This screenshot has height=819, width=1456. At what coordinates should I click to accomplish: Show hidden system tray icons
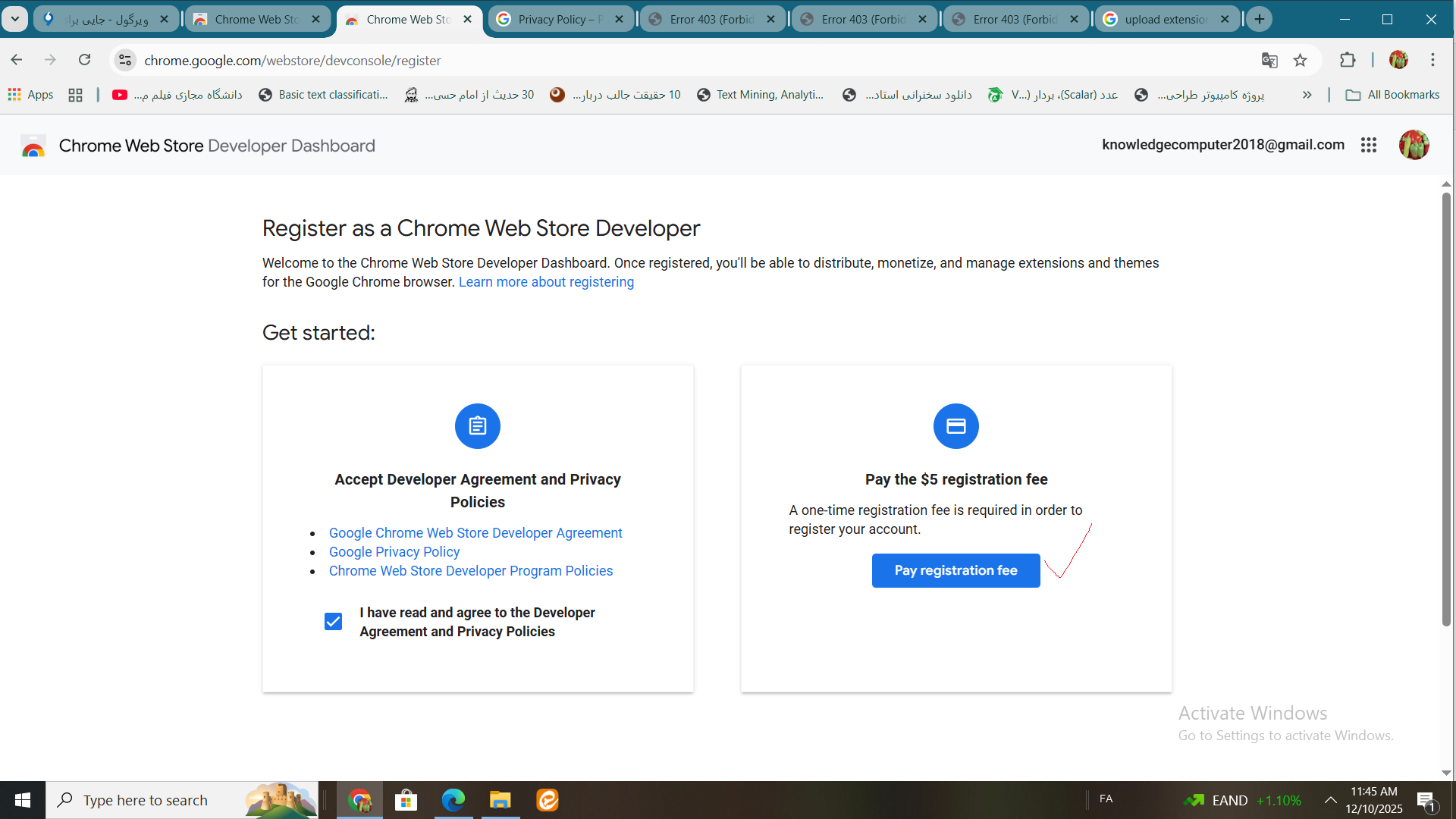pyautogui.click(x=1330, y=800)
